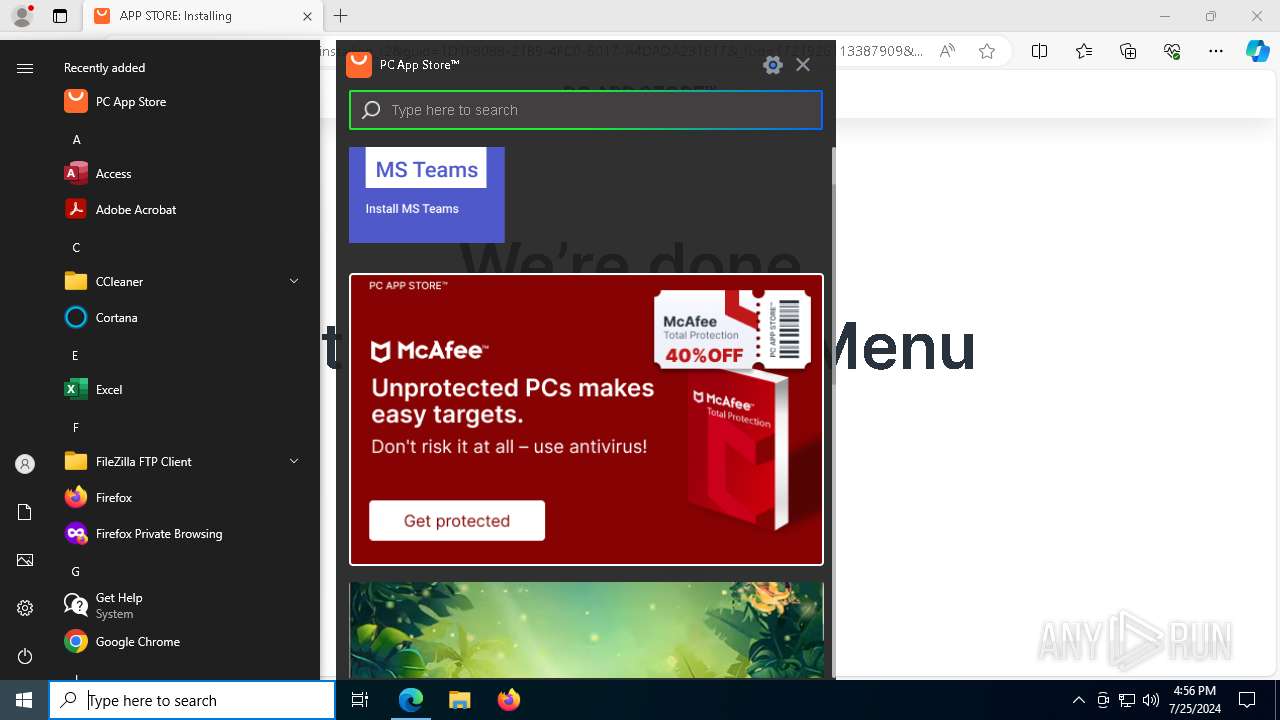Image resolution: width=1280 pixels, height=720 pixels.
Task: Add this page to favorites star
Action: 987,51
